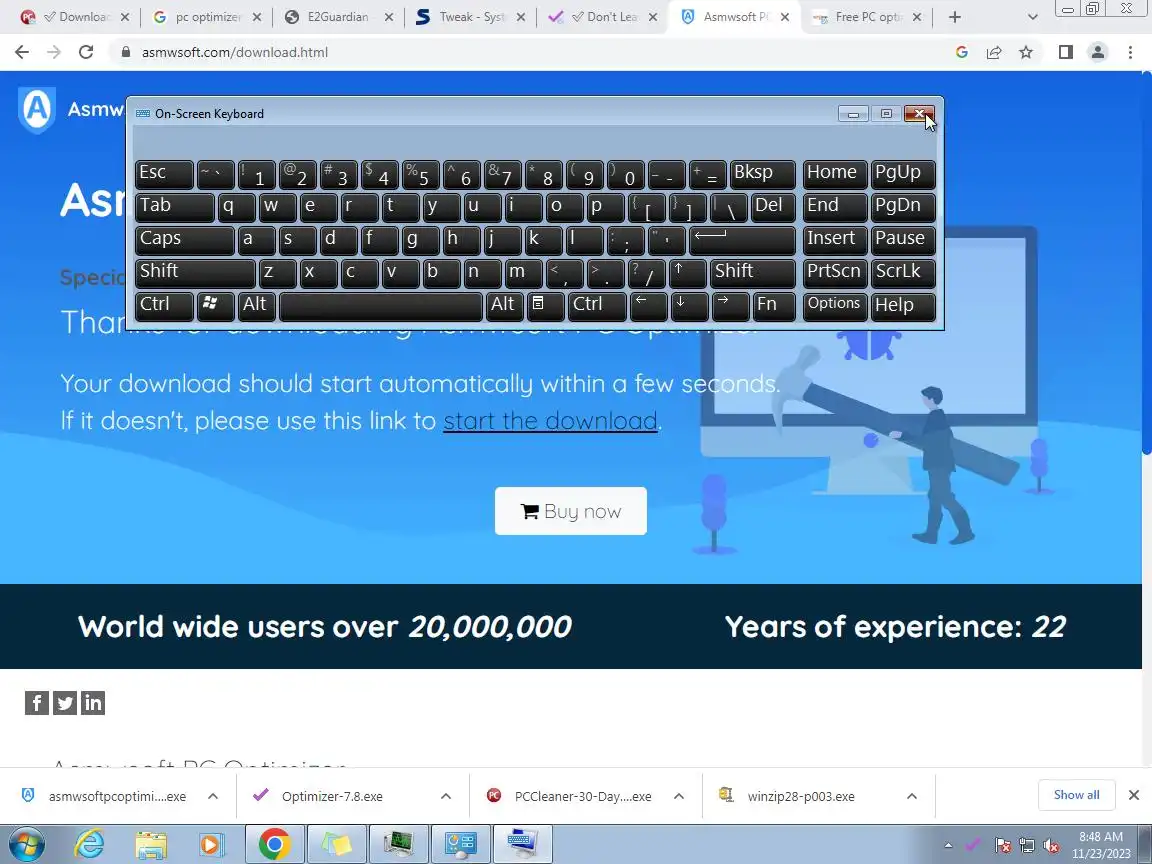Switch to the E2Guardian tab
The height and width of the screenshot is (864, 1152).
tap(338, 17)
